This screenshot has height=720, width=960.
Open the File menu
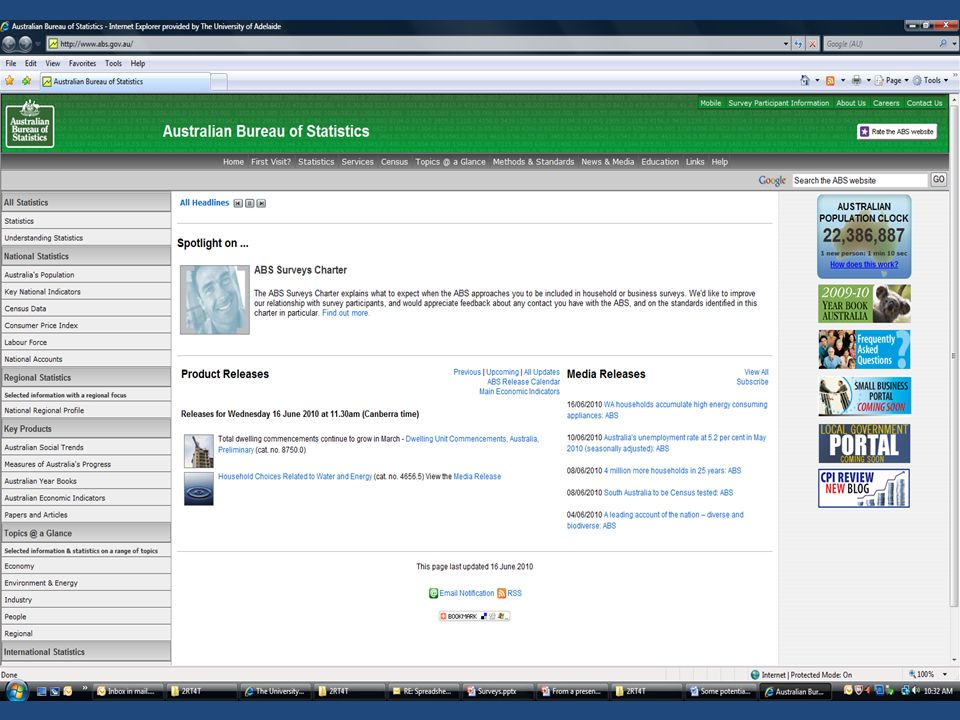pyautogui.click(x=10, y=63)
